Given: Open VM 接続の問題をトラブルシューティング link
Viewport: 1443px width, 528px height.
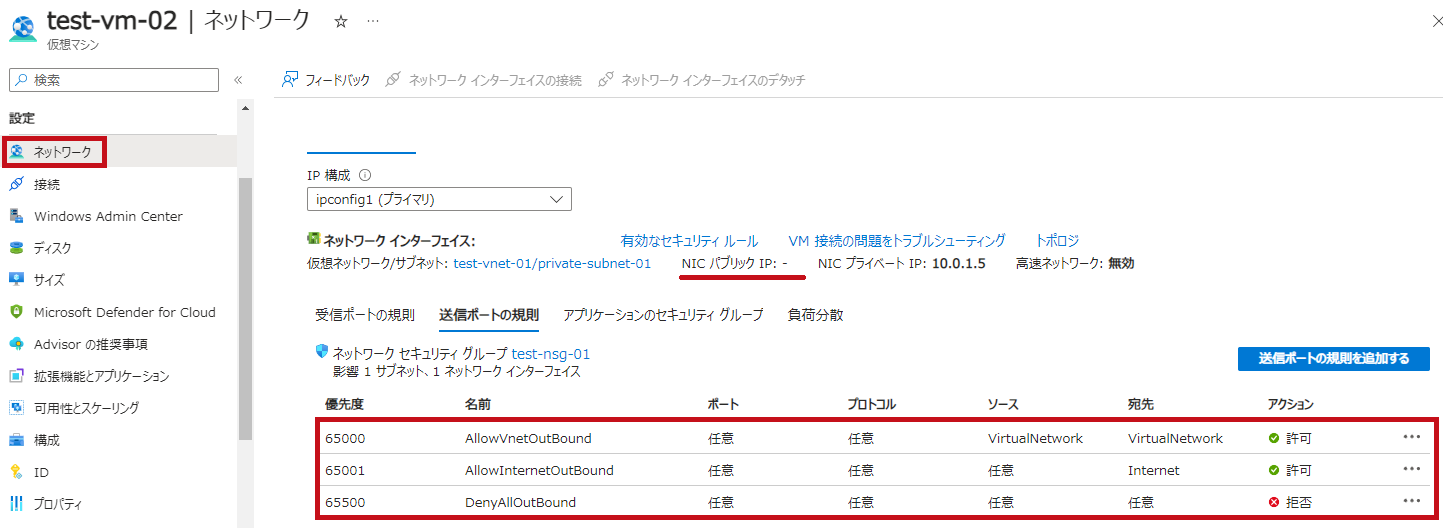Looking at the screenshot, I should click(x=897, y=241).
